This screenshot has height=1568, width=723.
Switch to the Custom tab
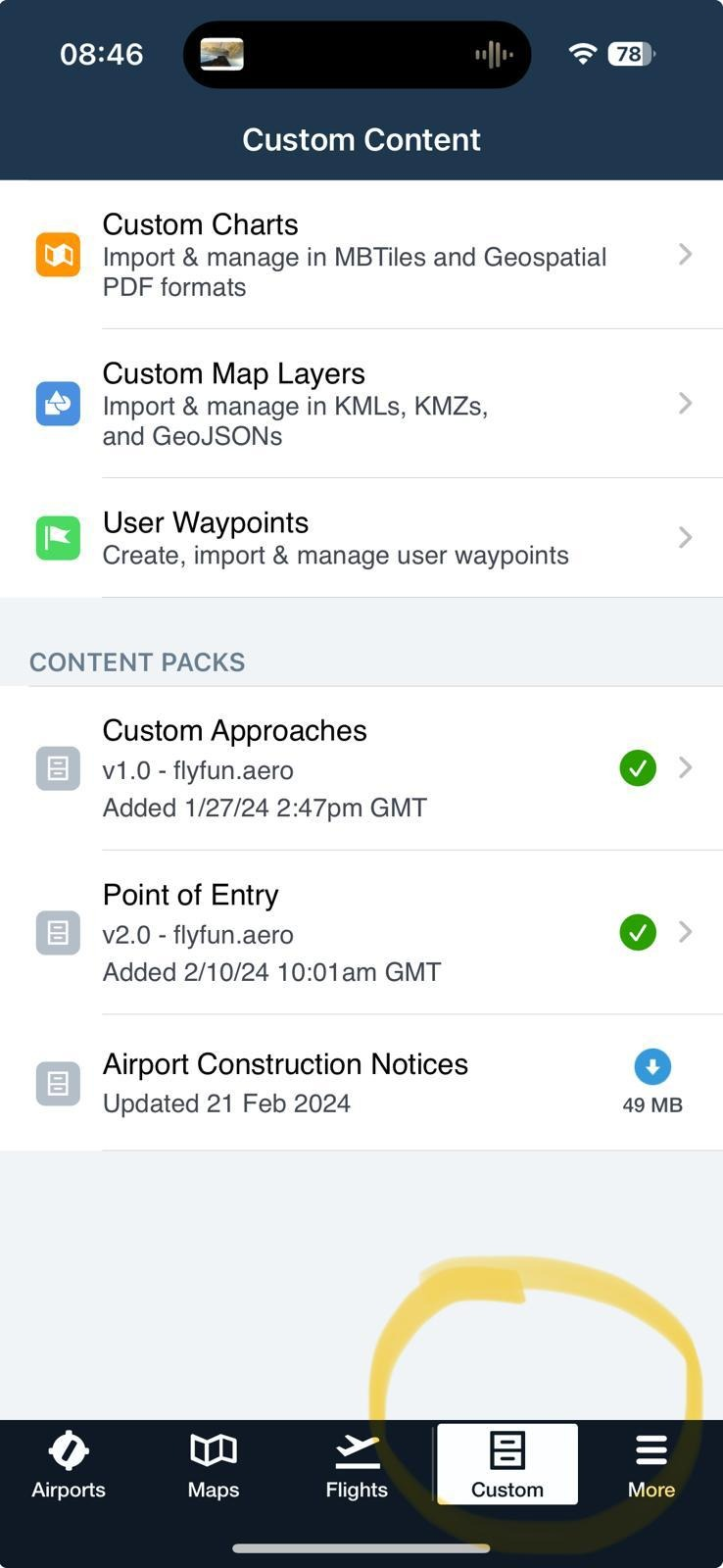tap(506, 1464)
